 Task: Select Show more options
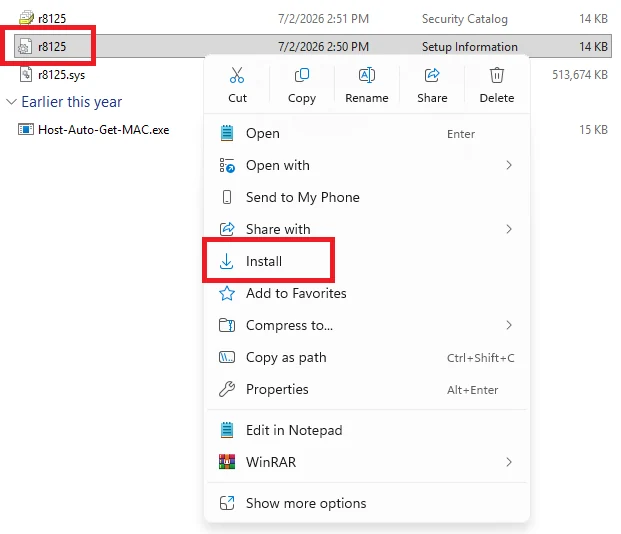[367, 503]
